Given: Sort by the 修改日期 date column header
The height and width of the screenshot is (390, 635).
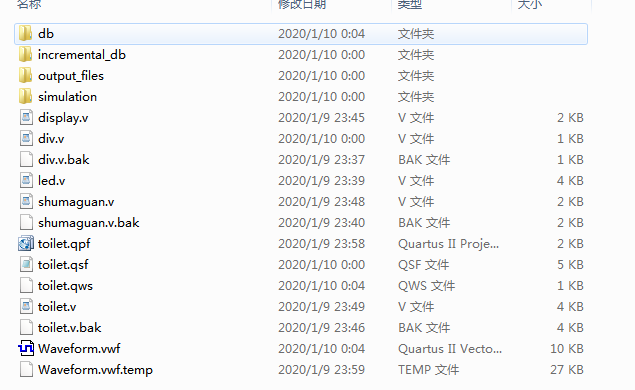Looking at the screenshot, I should coord(302,4).
